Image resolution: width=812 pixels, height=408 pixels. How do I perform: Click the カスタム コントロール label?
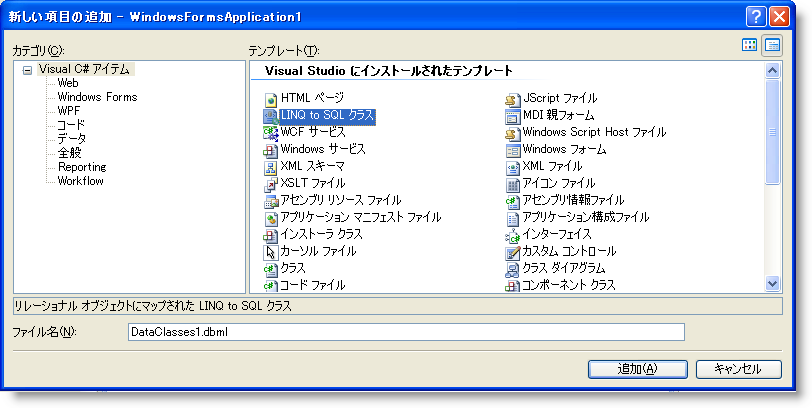point(569,252)
